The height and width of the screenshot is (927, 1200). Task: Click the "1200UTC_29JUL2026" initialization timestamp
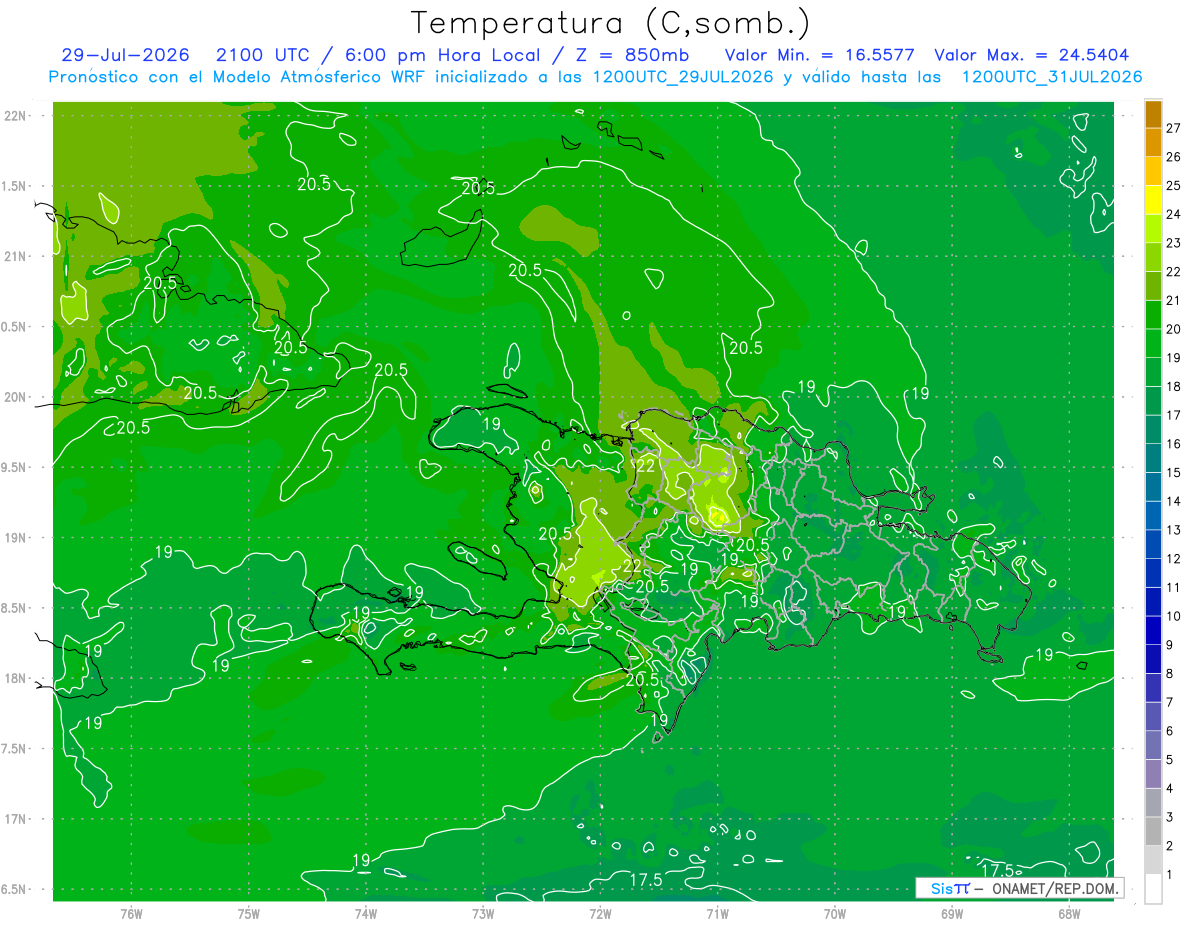[683, 77]
